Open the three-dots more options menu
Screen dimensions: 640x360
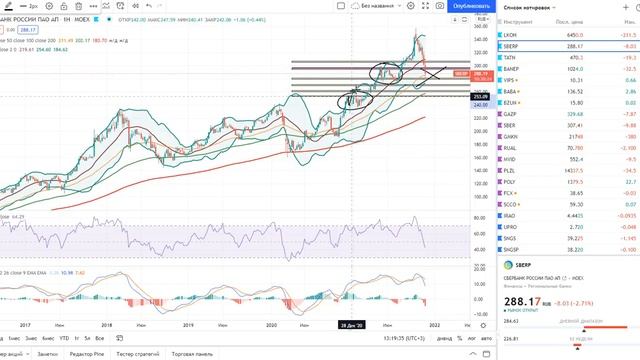pyautogui.click(x=93, y=6)
